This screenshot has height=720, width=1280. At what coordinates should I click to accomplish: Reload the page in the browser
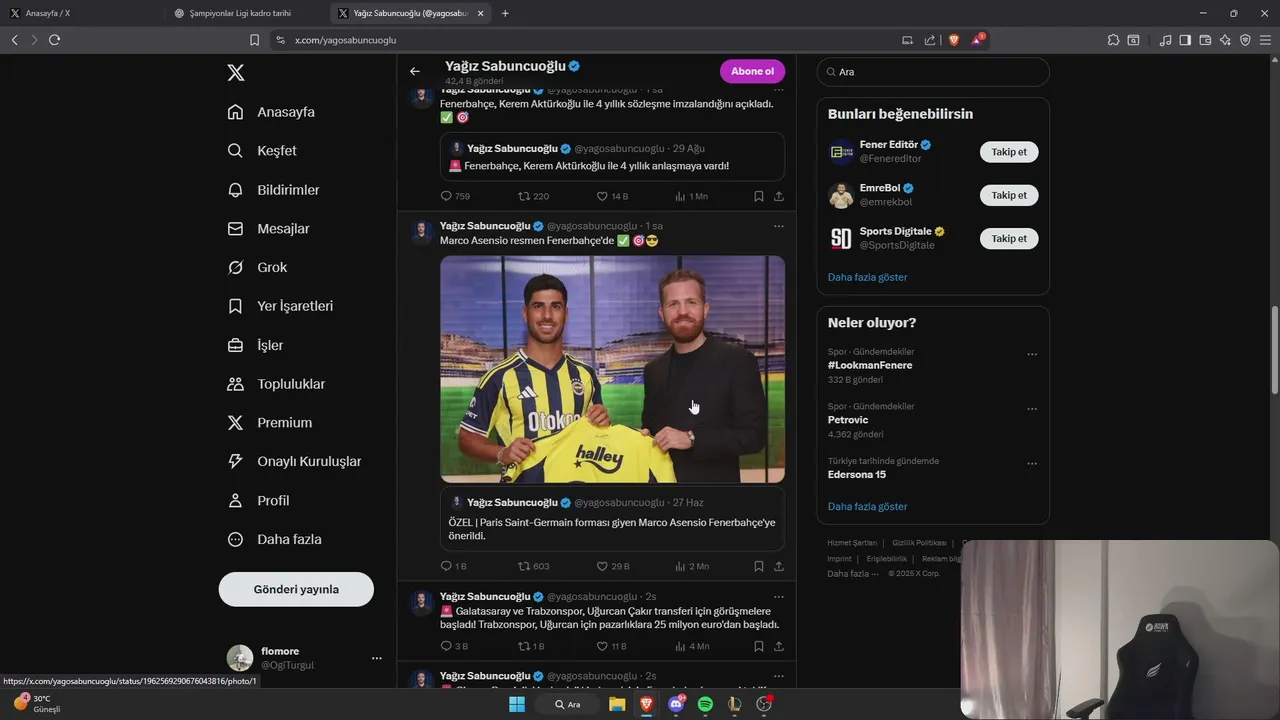click(x=54, y=40)
